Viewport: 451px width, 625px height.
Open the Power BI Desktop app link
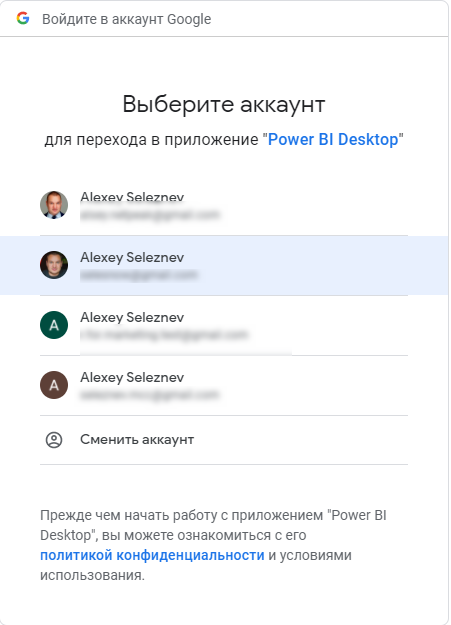[333, 140]
